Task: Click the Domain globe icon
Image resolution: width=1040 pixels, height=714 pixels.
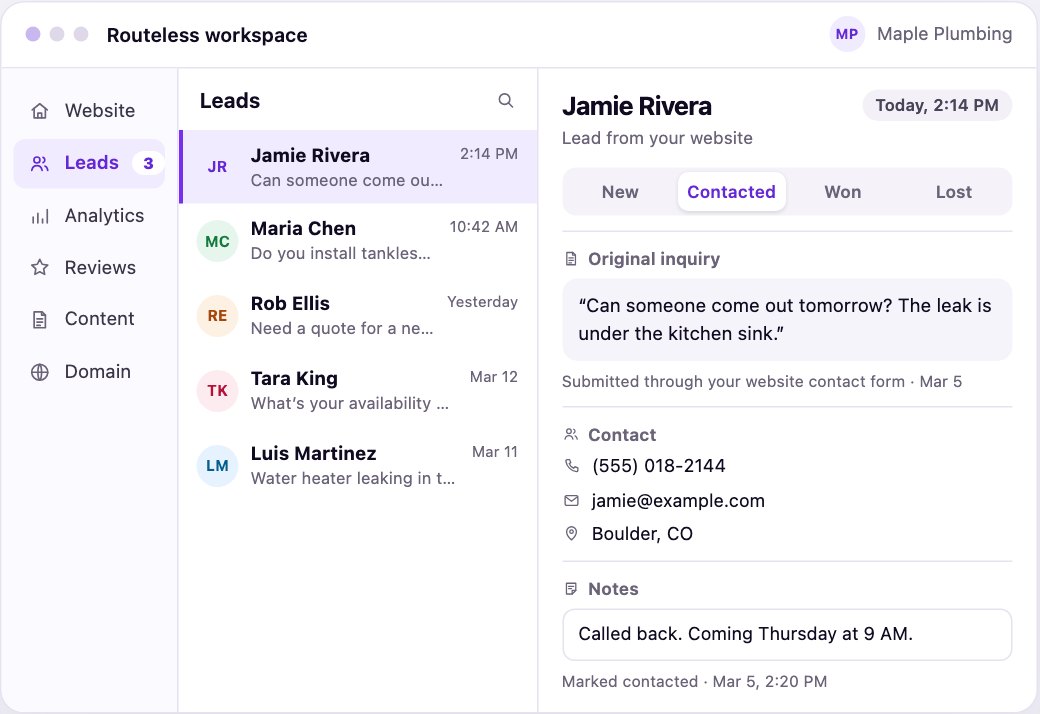Action: 40,372
